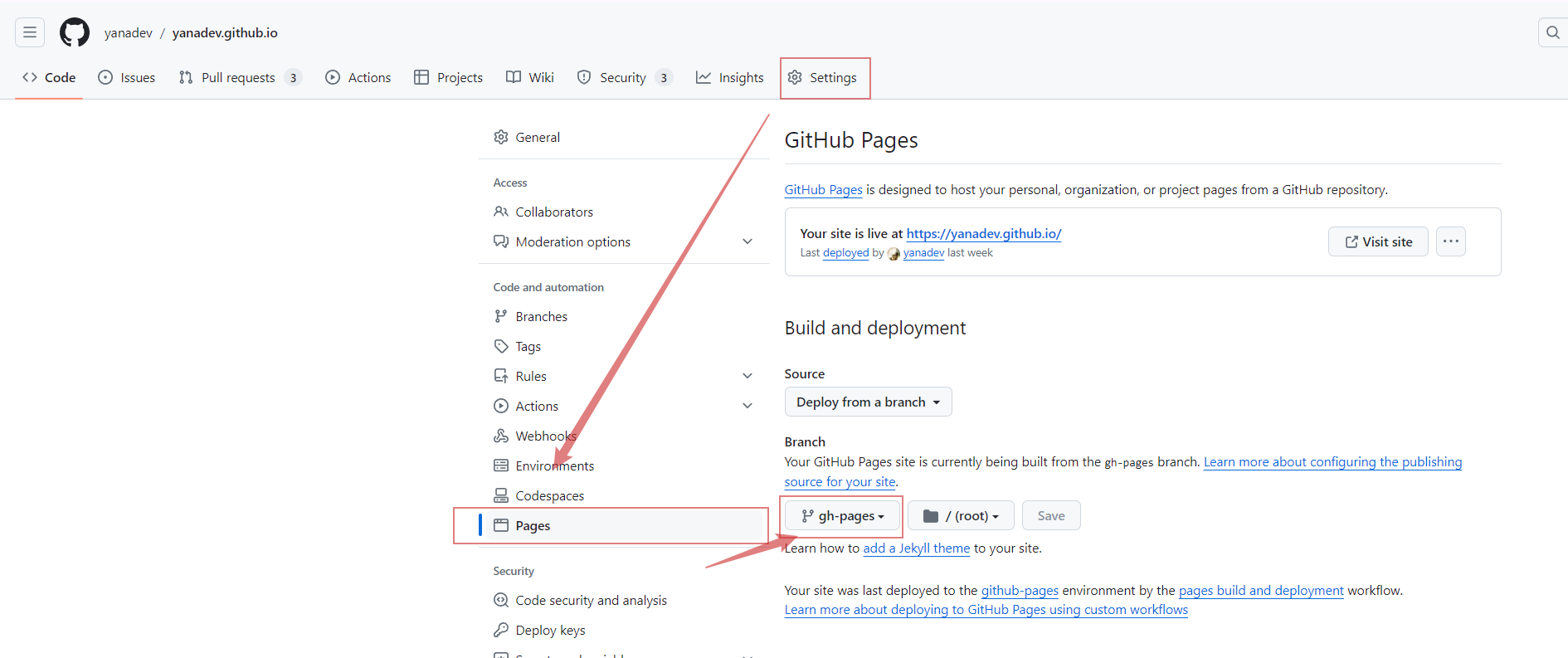The image size is (1568, 658).
Task: Open the Security tab
Action: coord(624,77)
